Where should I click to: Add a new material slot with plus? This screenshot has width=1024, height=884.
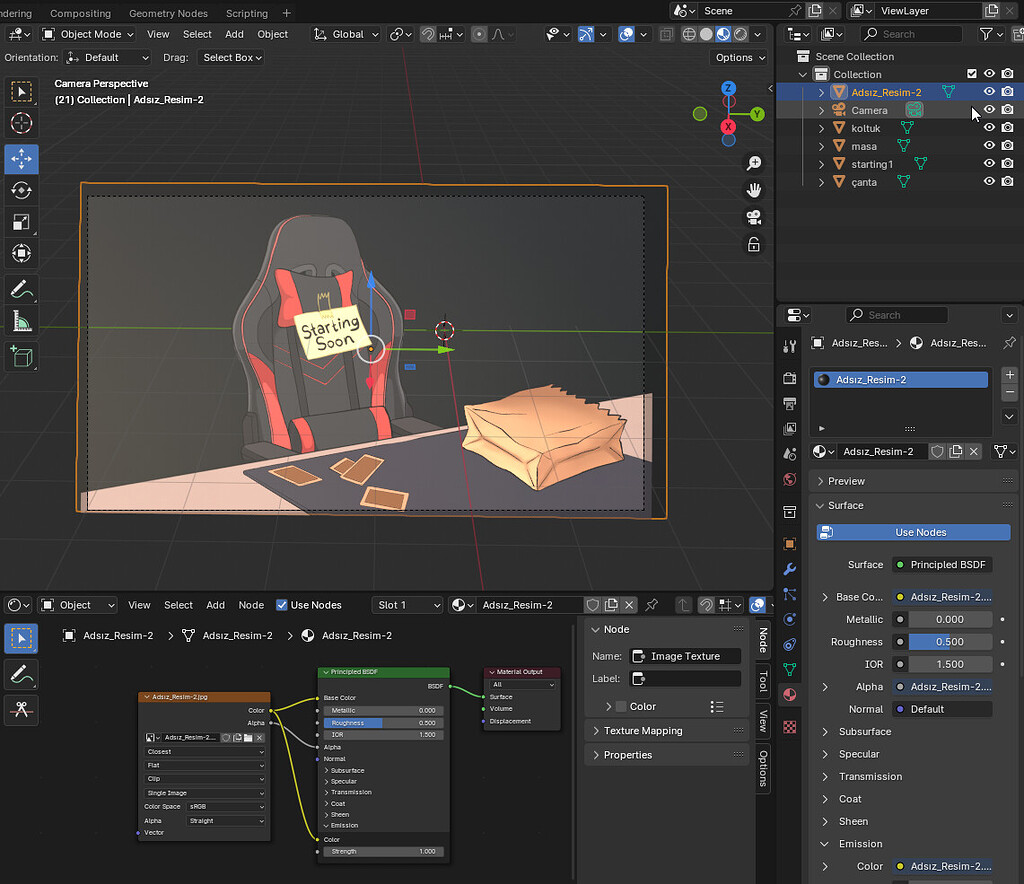click(x=1010, y=375)
